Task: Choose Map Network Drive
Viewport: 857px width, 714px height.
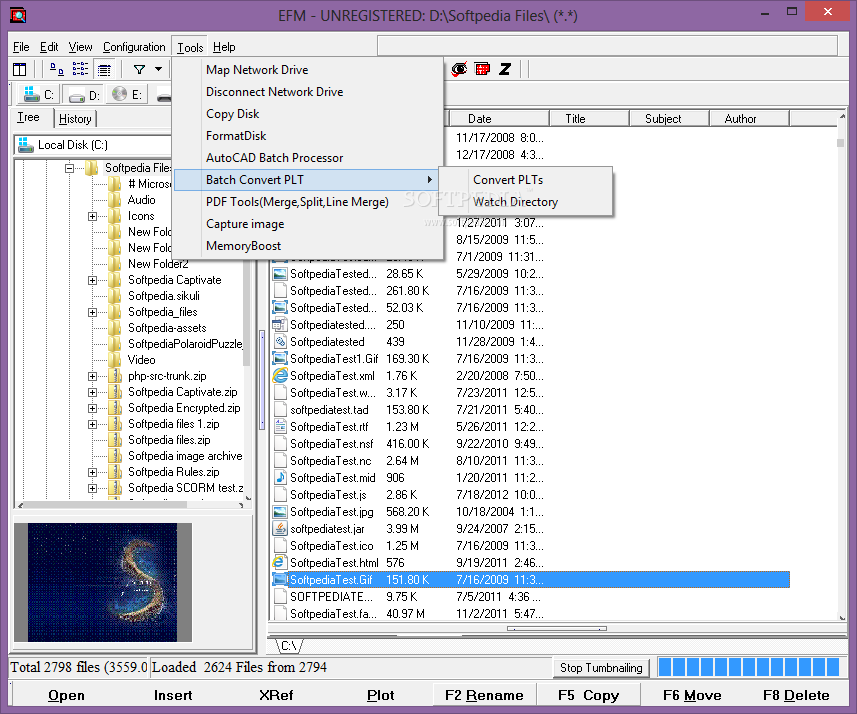Action: click(307, 70)
